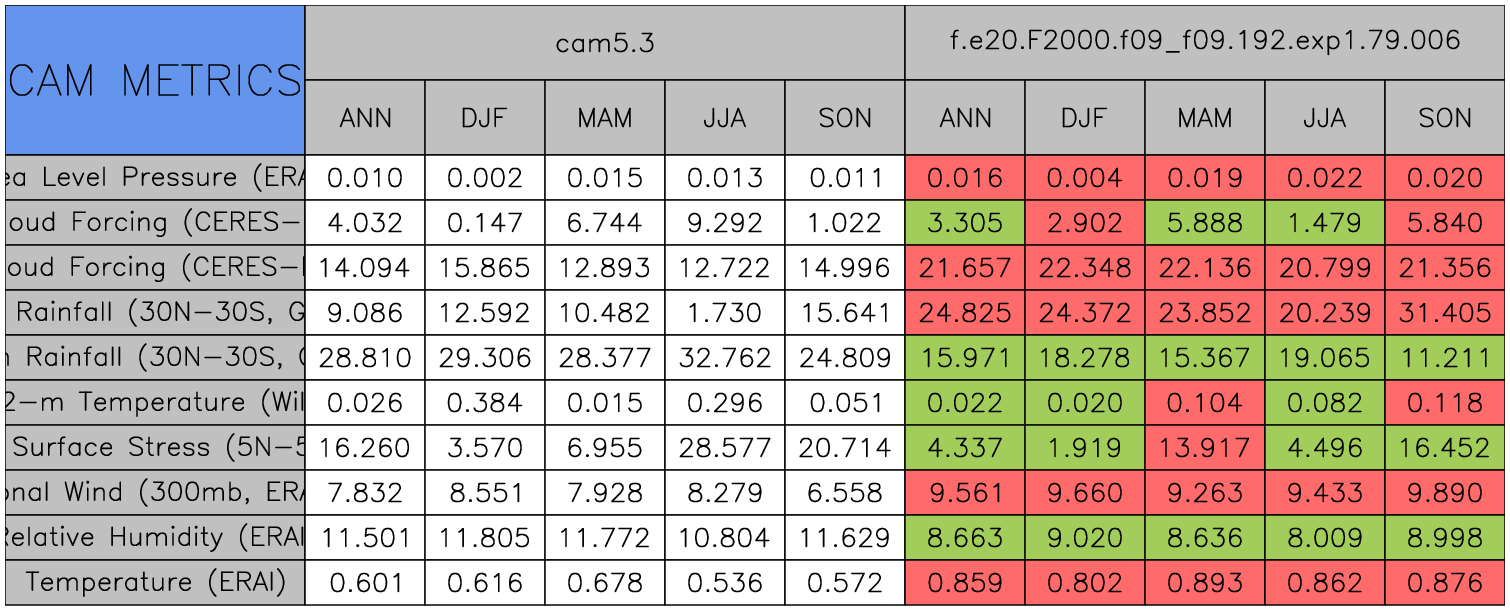Viewport: 1510px width, 611px height.
Task: Open the Sea Level Pressure row label
Action: [155, 178]
